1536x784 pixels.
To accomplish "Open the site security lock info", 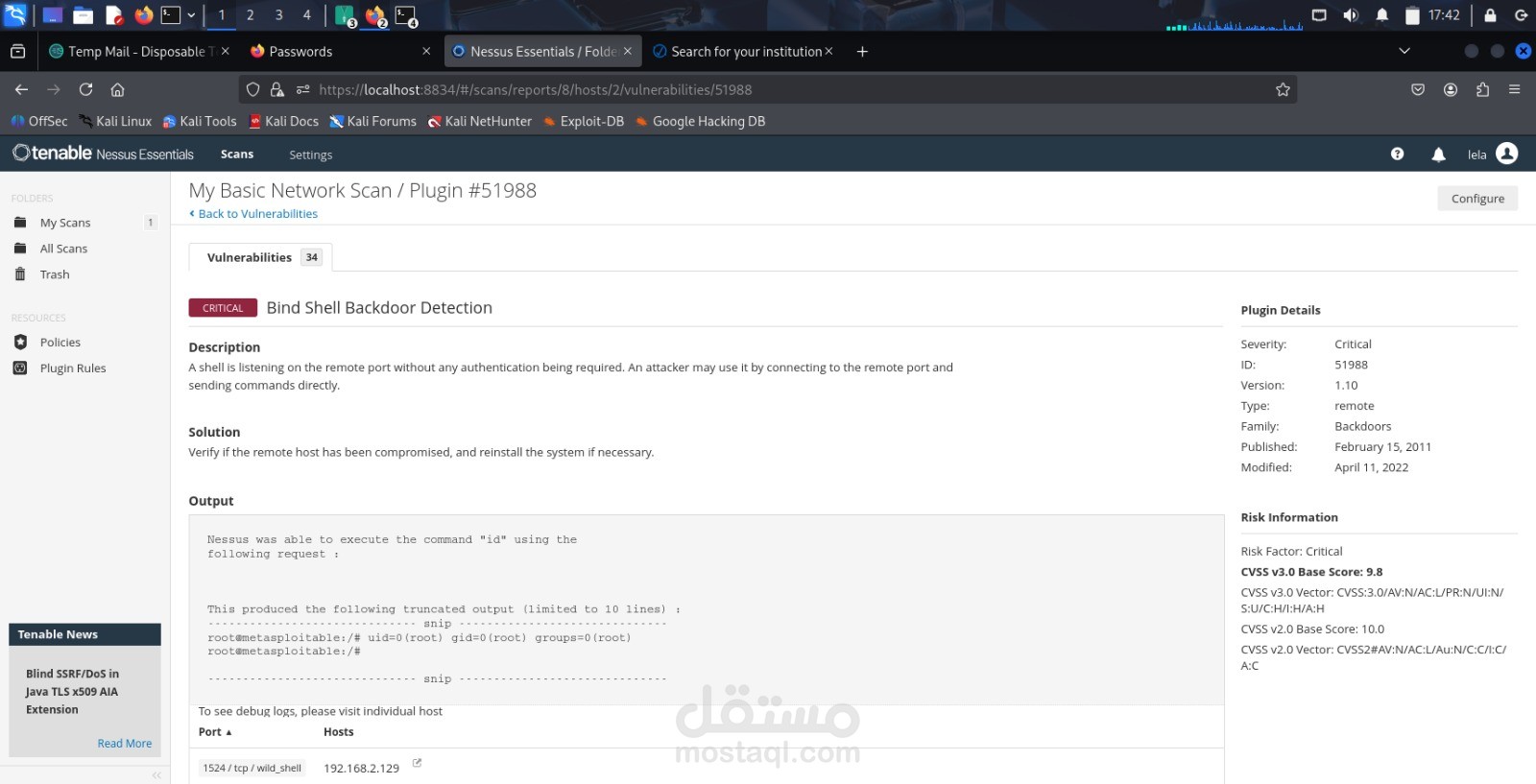I will click(x=277, y=89).
